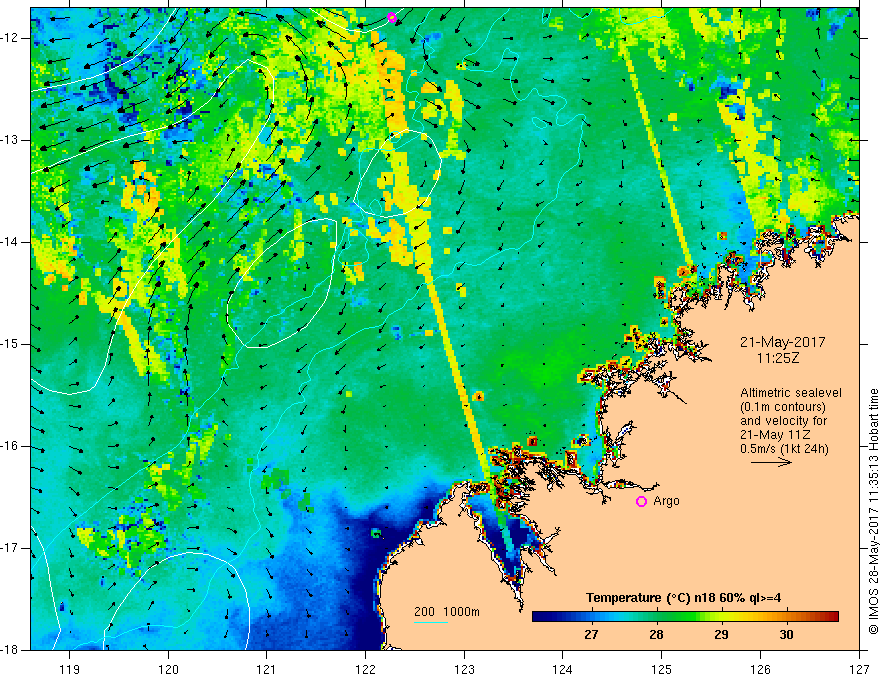Click the colorbar tick label '28'

656,635
